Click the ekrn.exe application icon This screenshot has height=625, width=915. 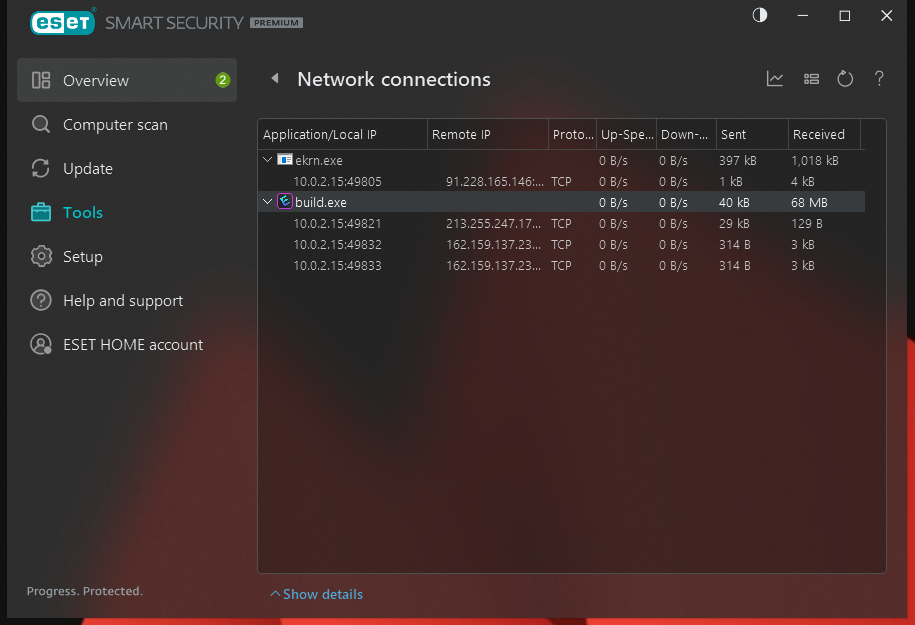(x=285, y=159)
